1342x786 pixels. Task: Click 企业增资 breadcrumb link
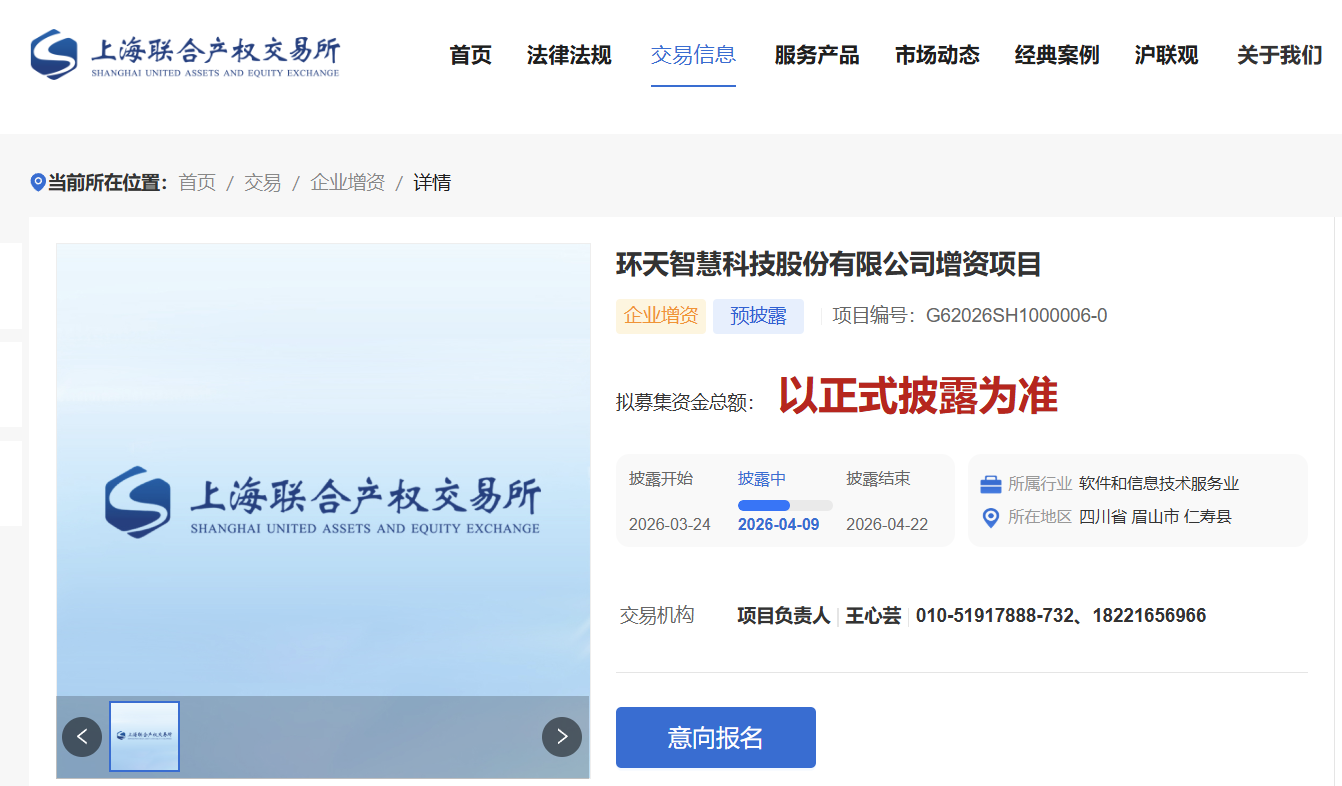[x=347, y=183]
